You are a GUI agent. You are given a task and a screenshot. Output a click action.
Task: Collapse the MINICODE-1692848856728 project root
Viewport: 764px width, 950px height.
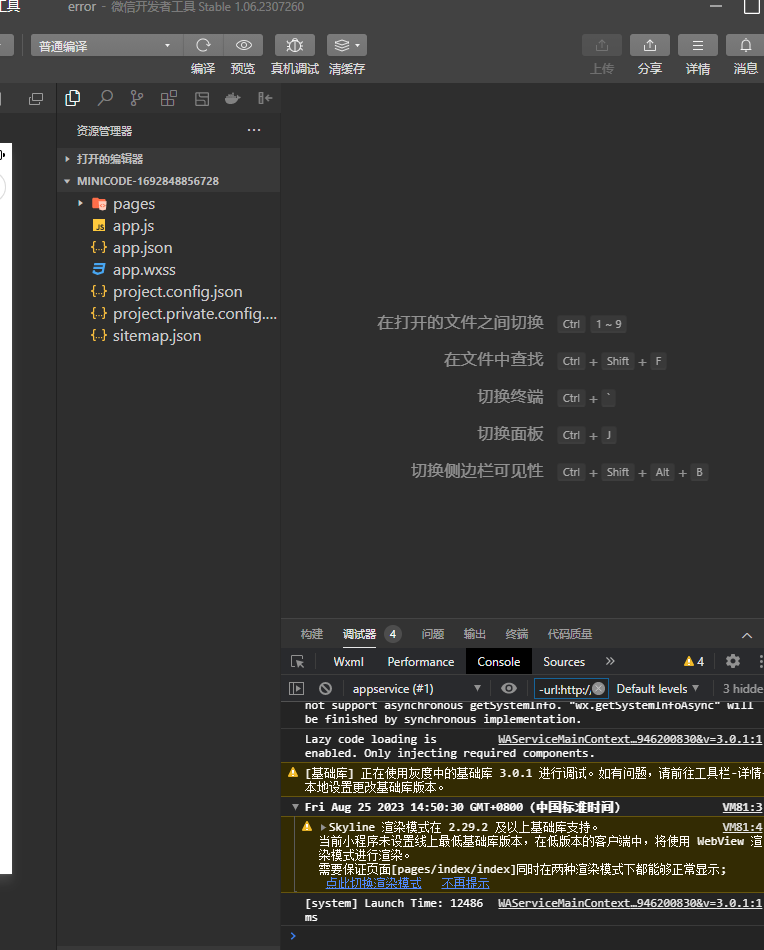coord(168,181)
